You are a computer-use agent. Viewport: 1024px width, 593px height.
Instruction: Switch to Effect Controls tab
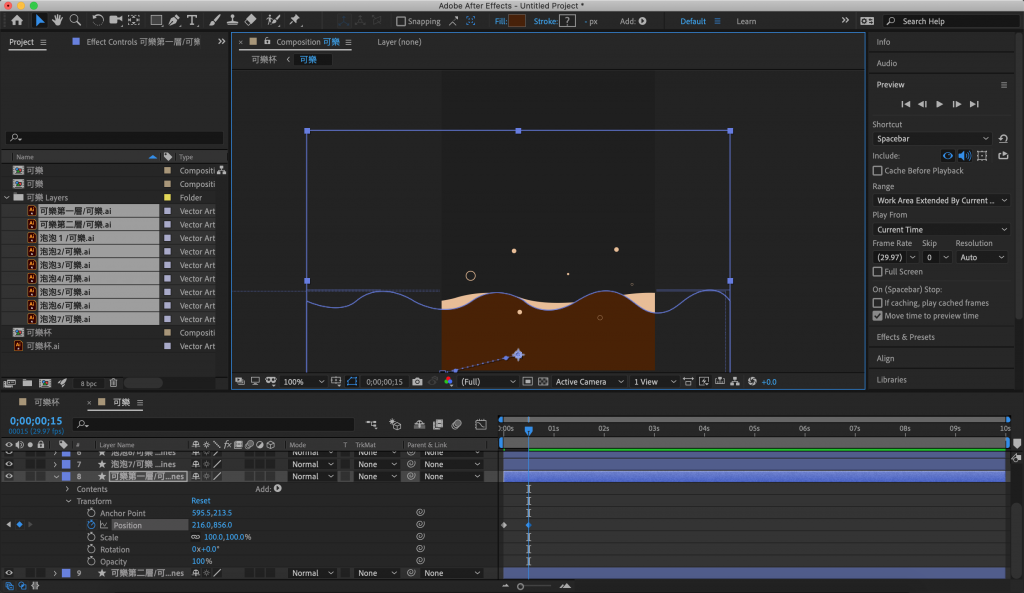click(x=142, y=42)
